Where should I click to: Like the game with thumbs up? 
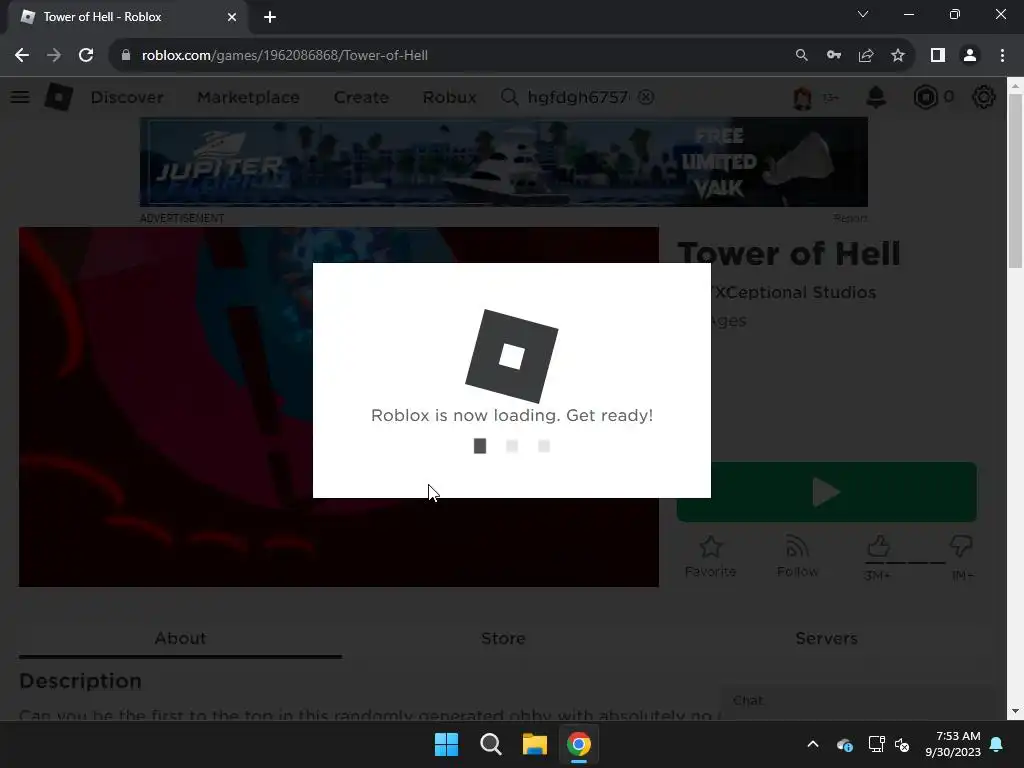[878, 546]
